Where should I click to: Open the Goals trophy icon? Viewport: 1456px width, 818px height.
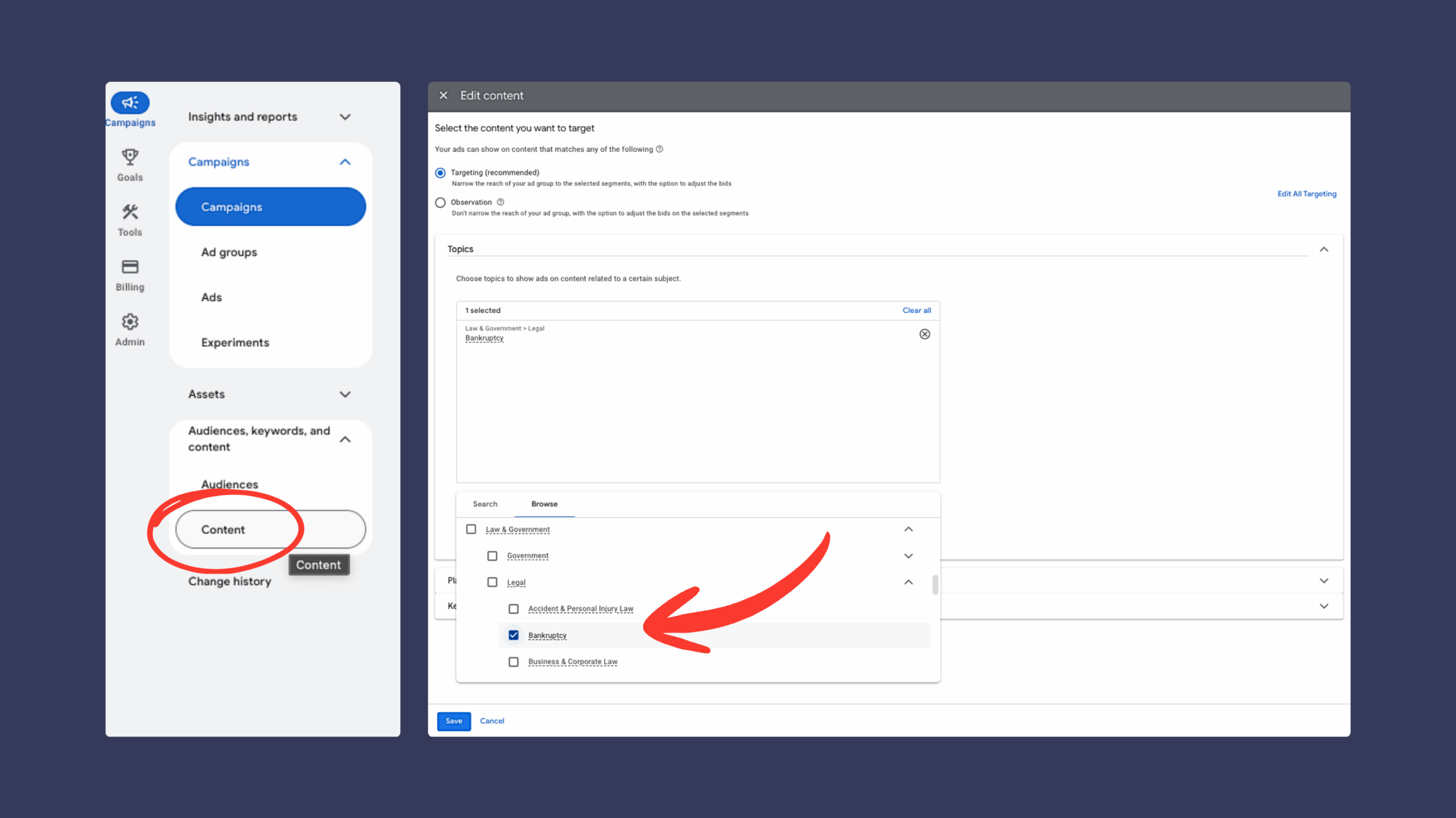[130, 157]
